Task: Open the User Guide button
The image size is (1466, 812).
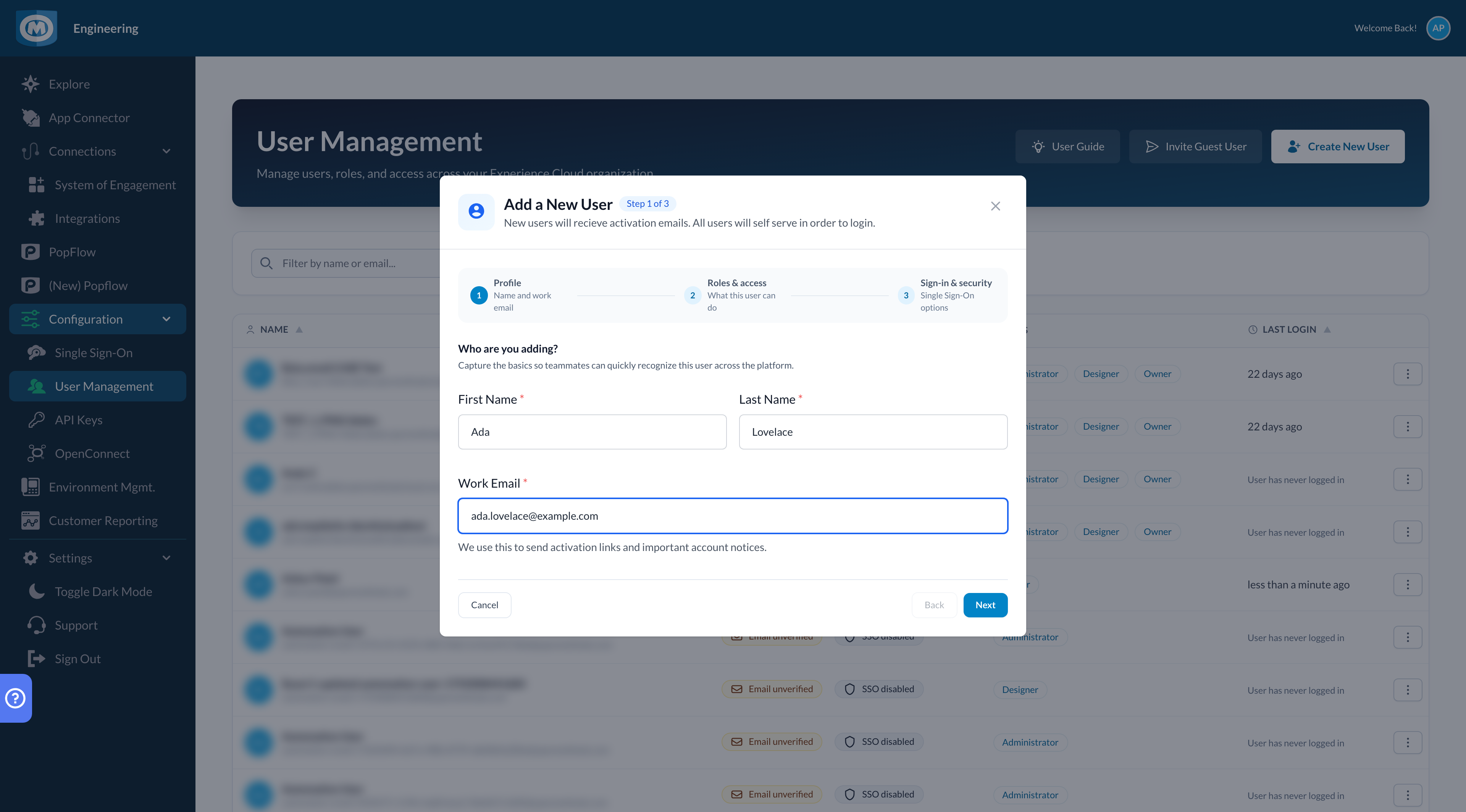Action: point(1068,147)
